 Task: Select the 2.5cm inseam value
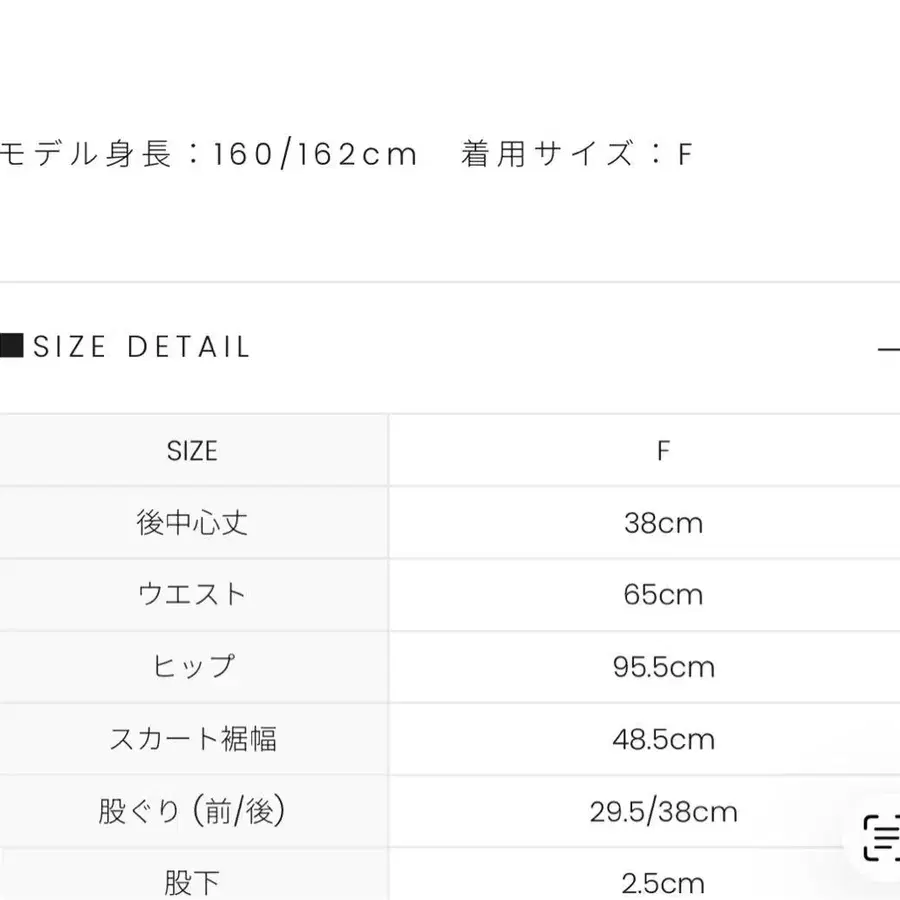663,883
